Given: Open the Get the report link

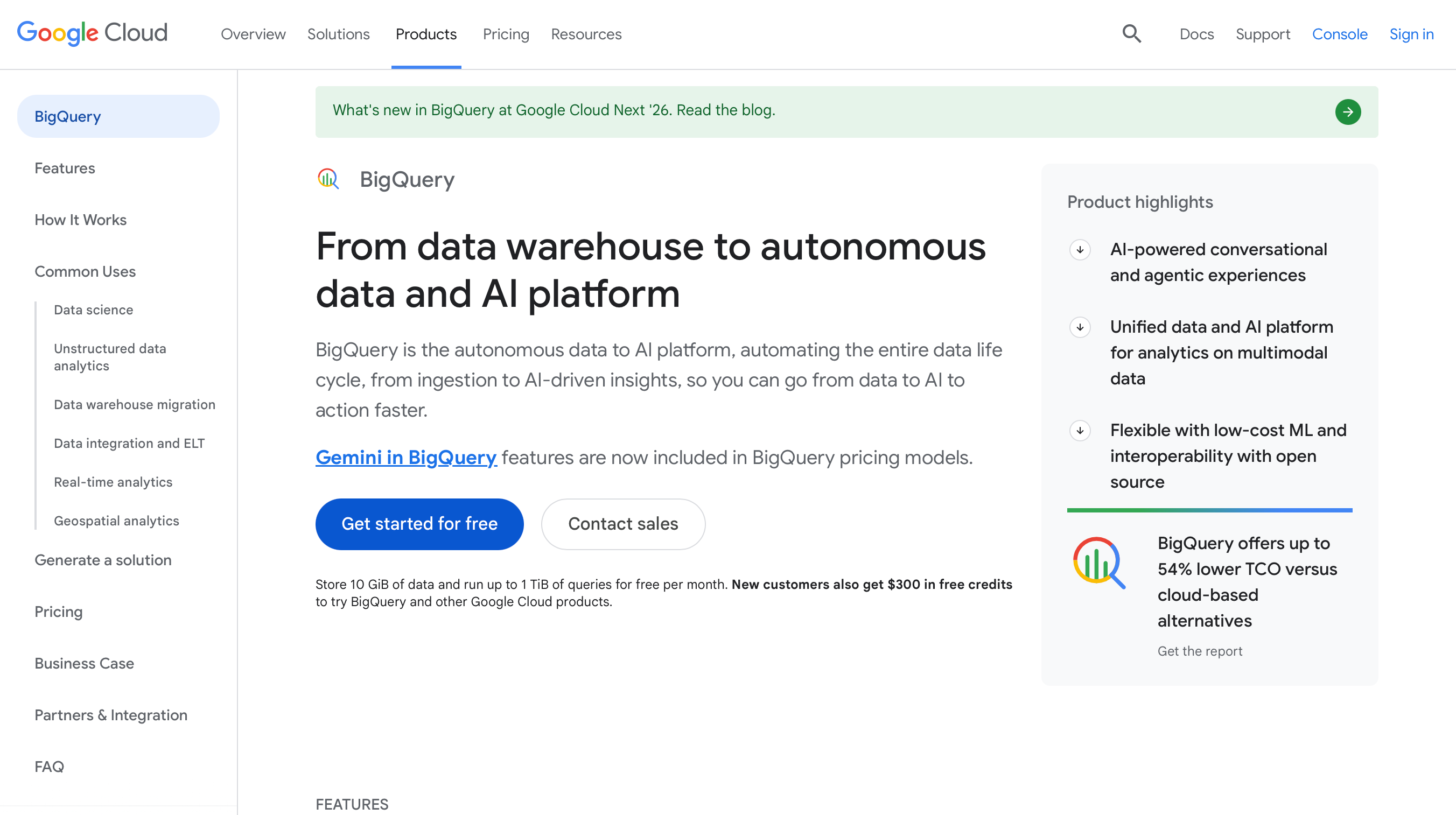Looking at the screenshot, I should [1199, 651].
